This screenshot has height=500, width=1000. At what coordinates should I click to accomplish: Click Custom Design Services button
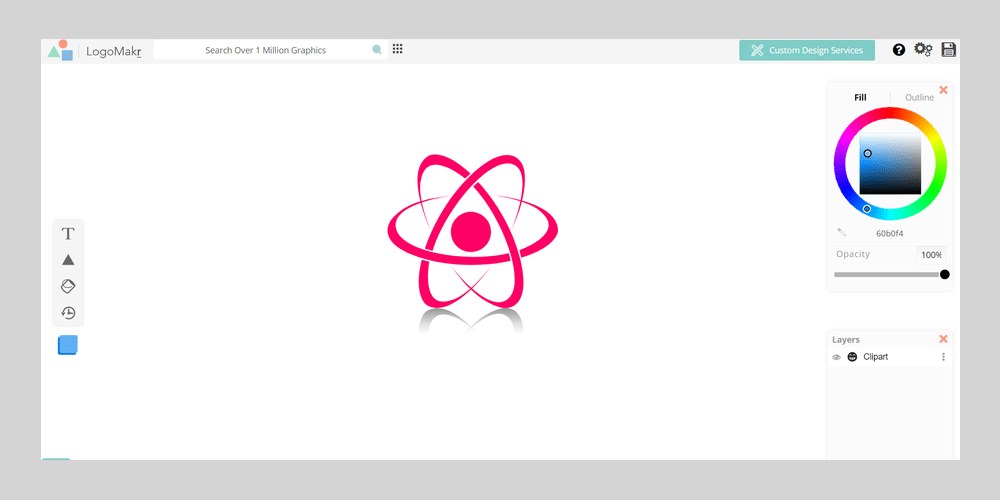click(807, 50)
